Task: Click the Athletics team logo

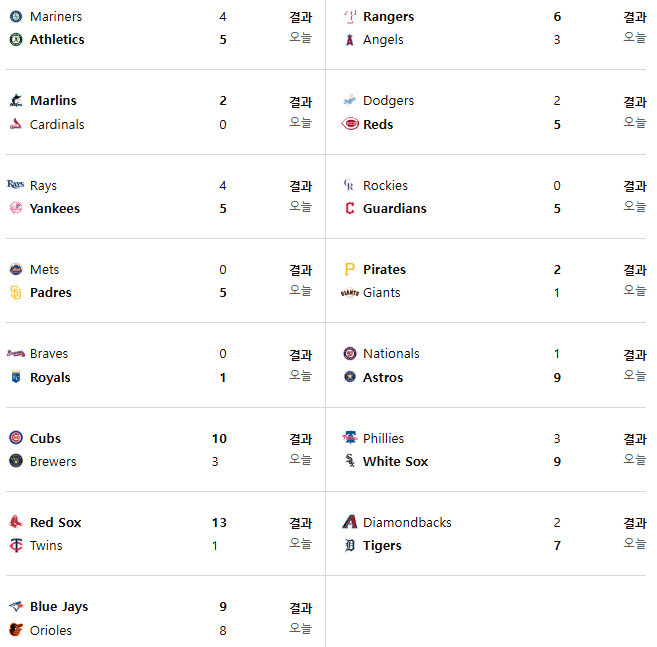Action: click(x=16, y=39)
